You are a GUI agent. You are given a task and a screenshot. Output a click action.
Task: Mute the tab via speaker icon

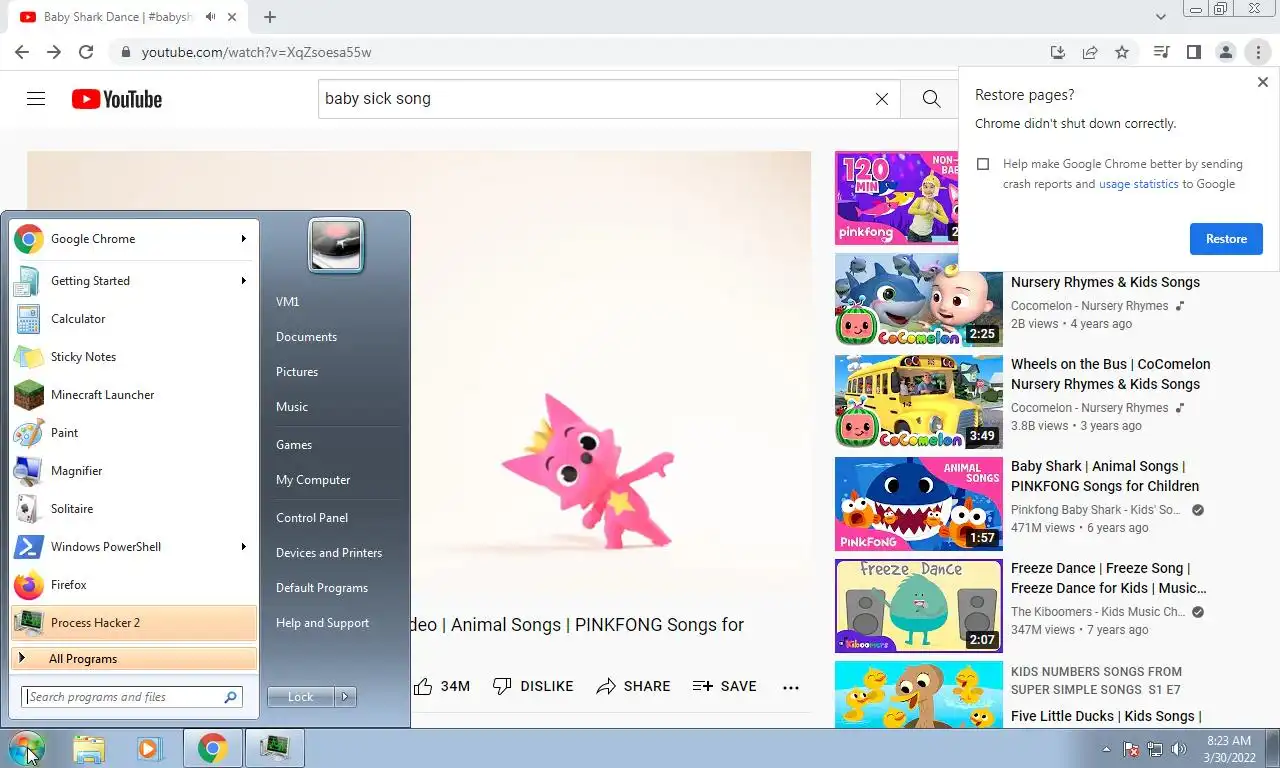pyautogui.click(x=211, y=17)
